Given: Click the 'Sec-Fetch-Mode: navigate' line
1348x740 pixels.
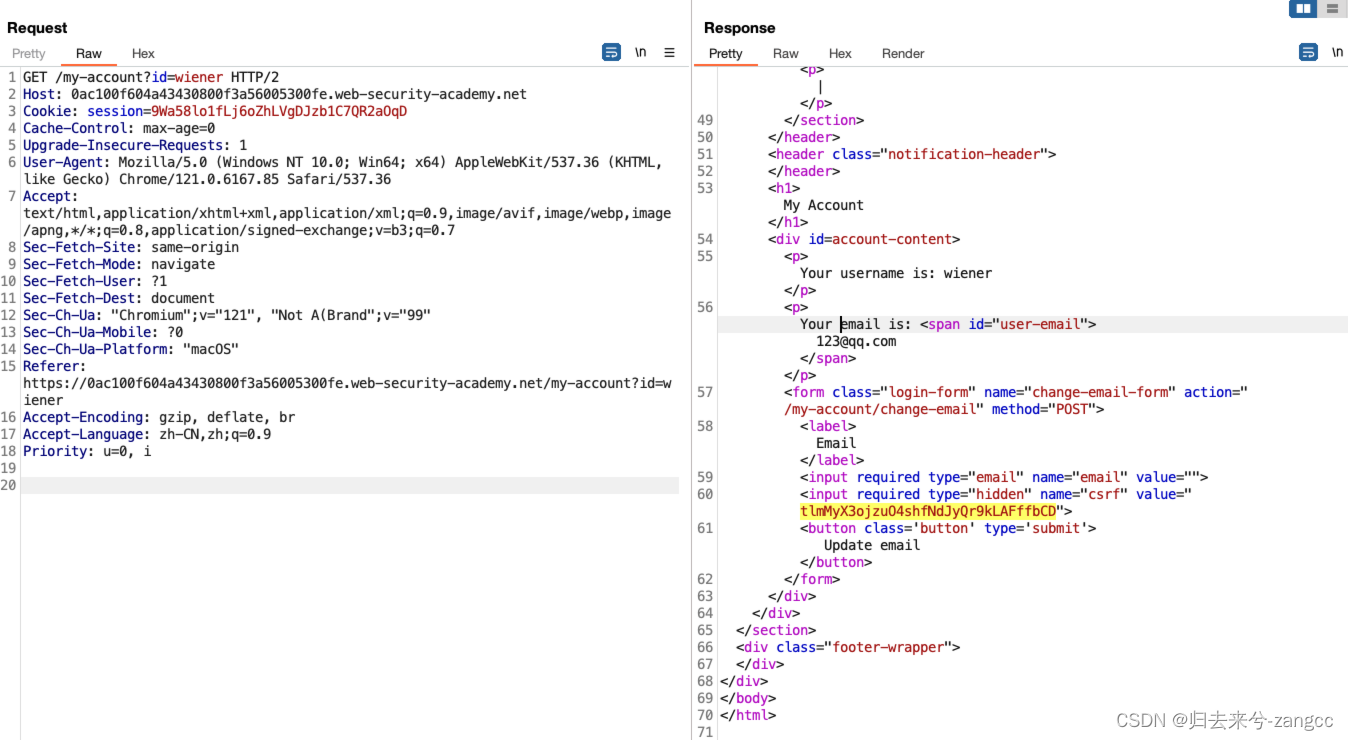Looking at the screenshot, I should point(119,264).
